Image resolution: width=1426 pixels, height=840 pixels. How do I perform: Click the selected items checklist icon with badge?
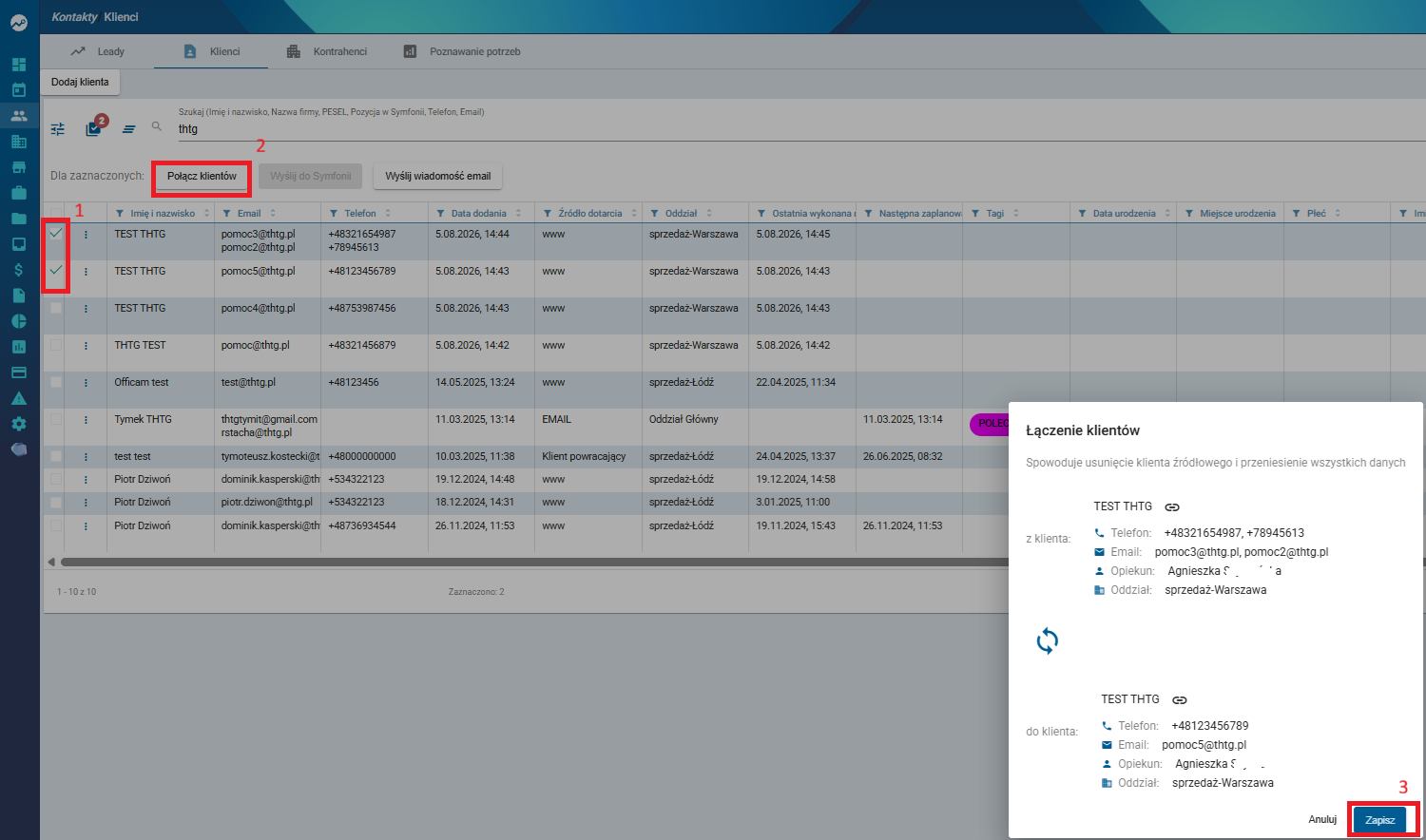[x=94, y=127]
